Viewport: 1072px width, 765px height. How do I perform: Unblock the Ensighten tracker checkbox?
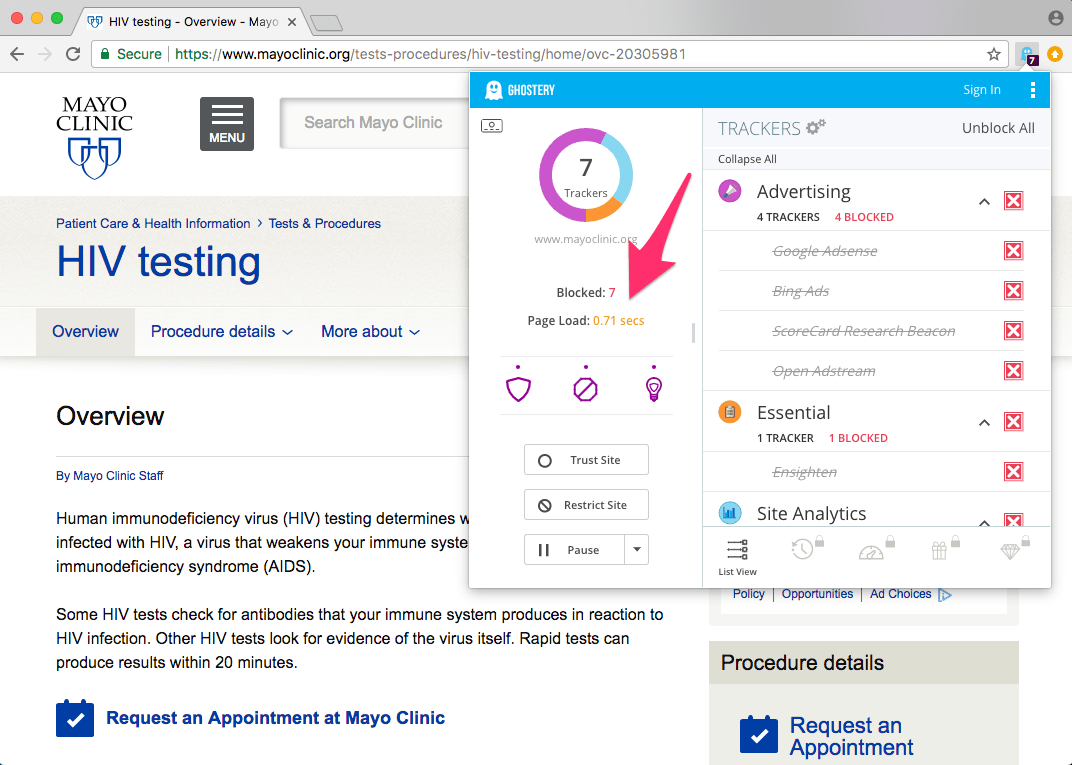pyautogui.click(x=1013, y=472)
